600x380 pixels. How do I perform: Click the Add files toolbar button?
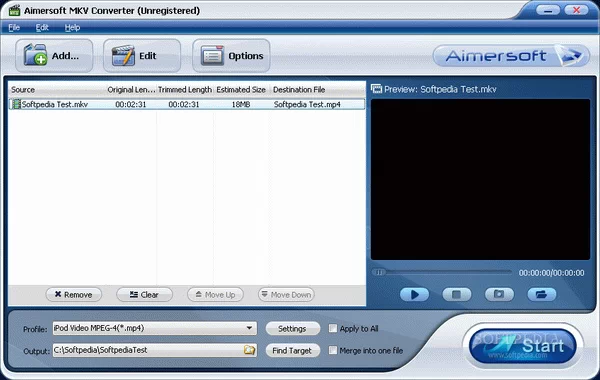pyautogui.click(x=54, y=56)
